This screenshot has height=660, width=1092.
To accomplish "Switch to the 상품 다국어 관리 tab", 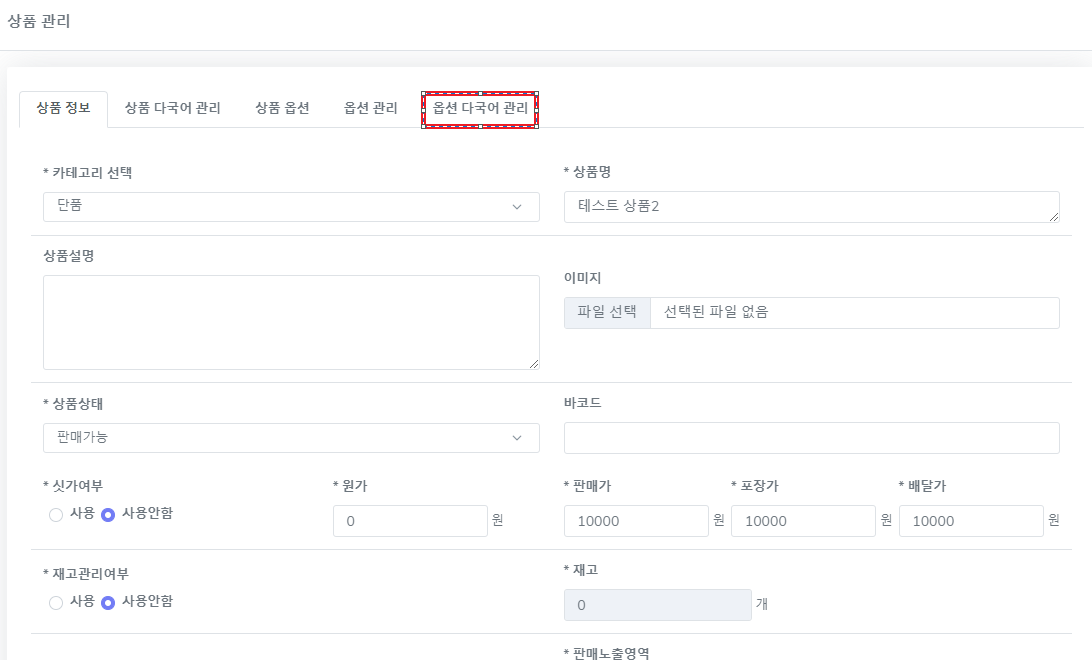I will coord(172,108).
